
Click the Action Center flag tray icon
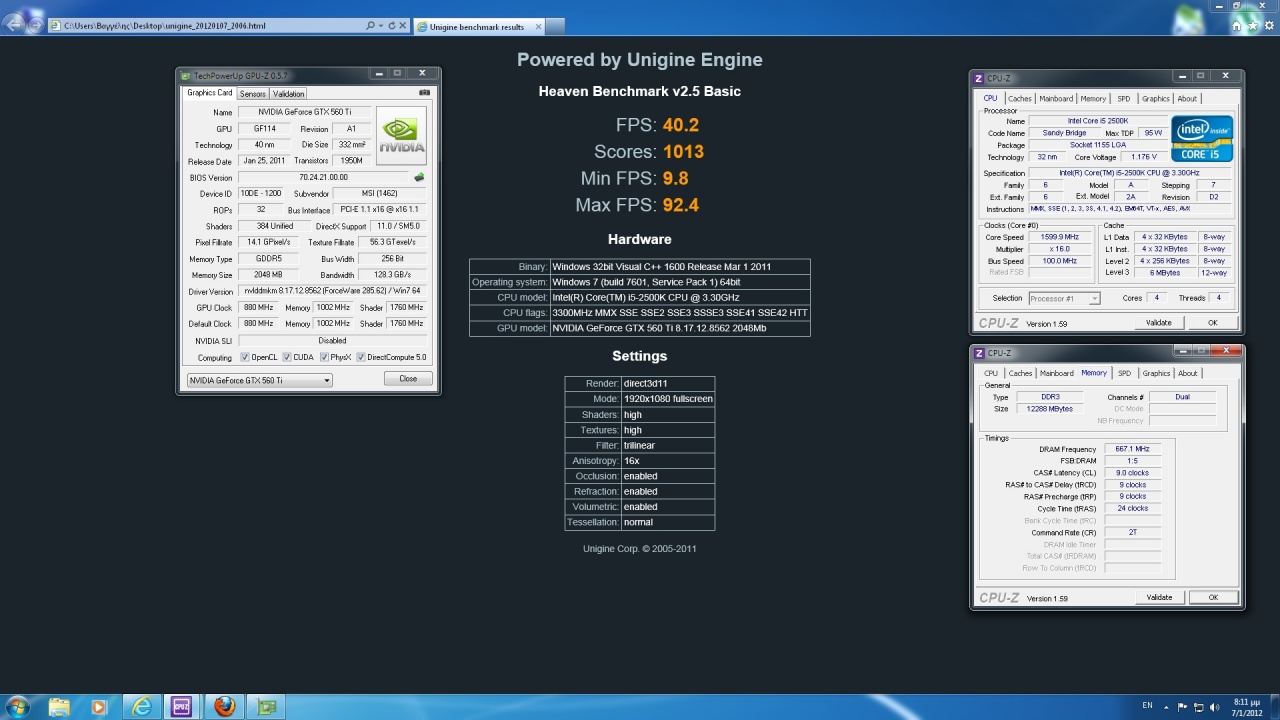pyautogui.click(x=1183, y=707)
